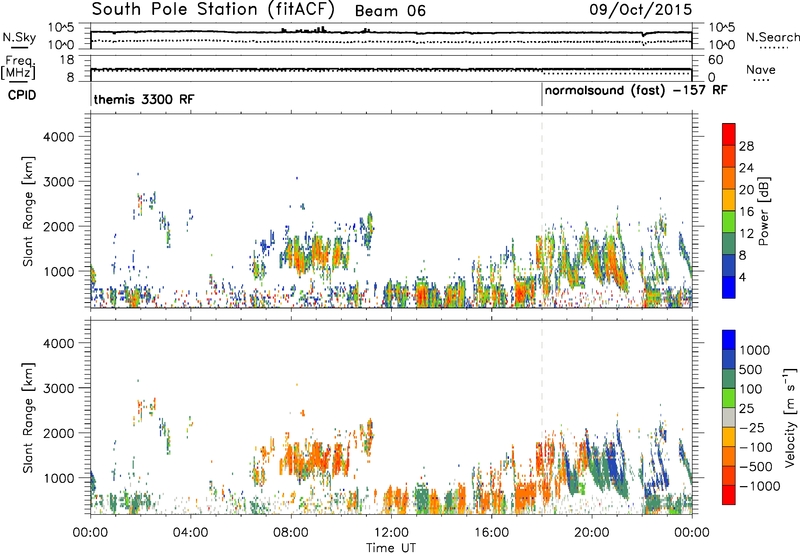800x554 pixels.
Task: Click the "Time UT" axis title
Action: (391, 548)
